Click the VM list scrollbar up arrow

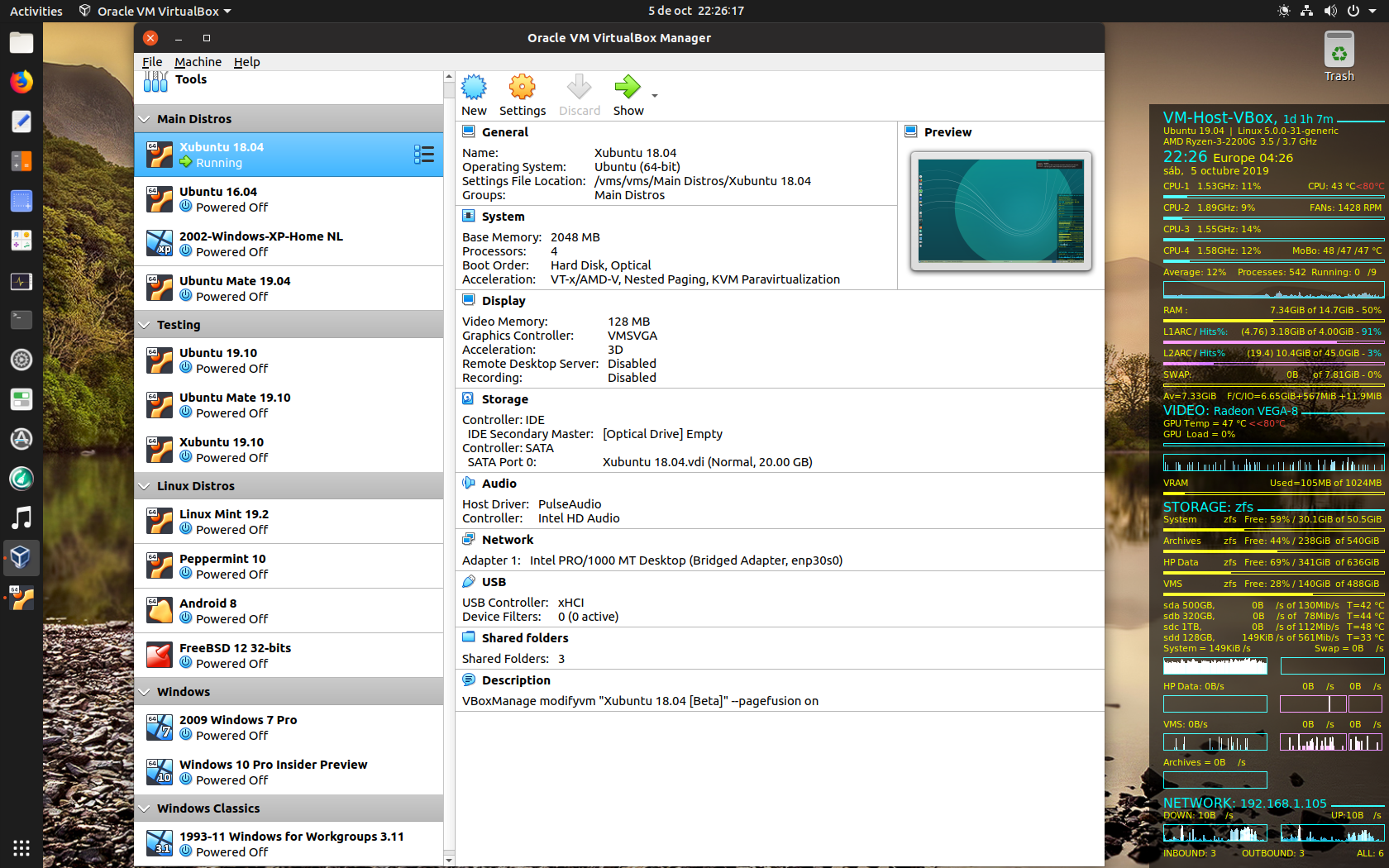[x=449, y=76]
